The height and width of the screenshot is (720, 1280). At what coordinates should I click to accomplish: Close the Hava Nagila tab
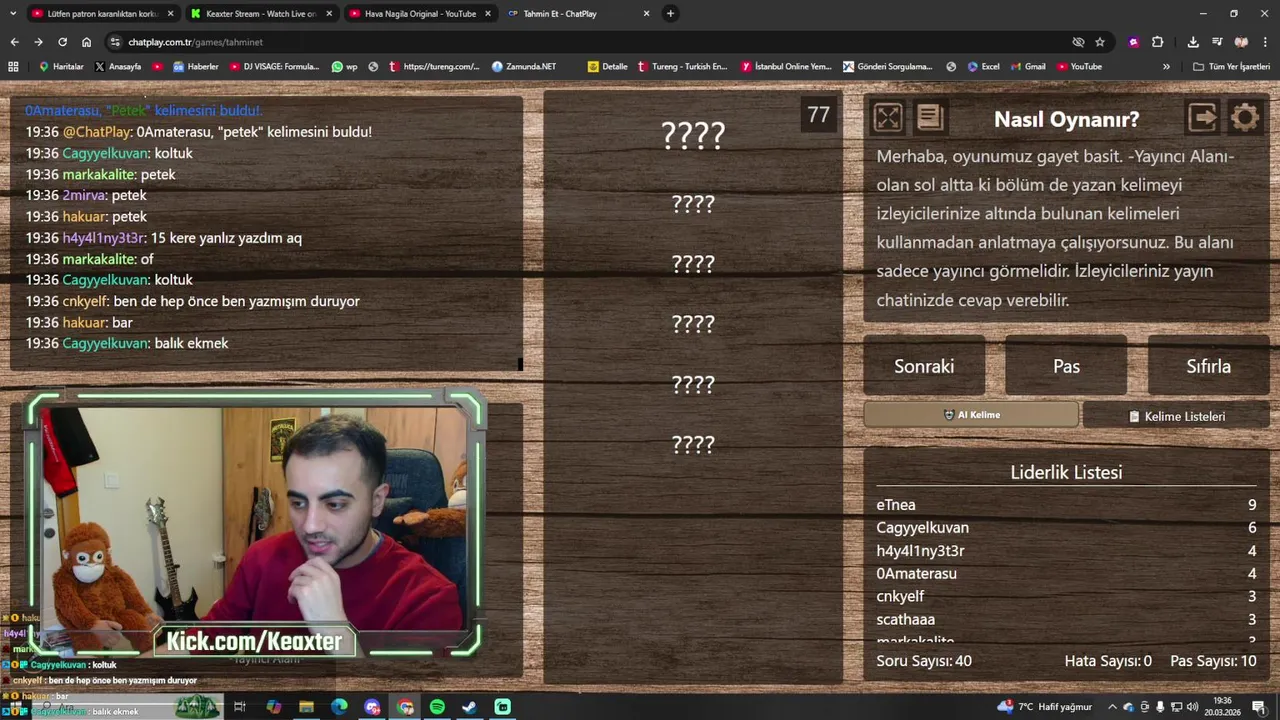point(488,14)
